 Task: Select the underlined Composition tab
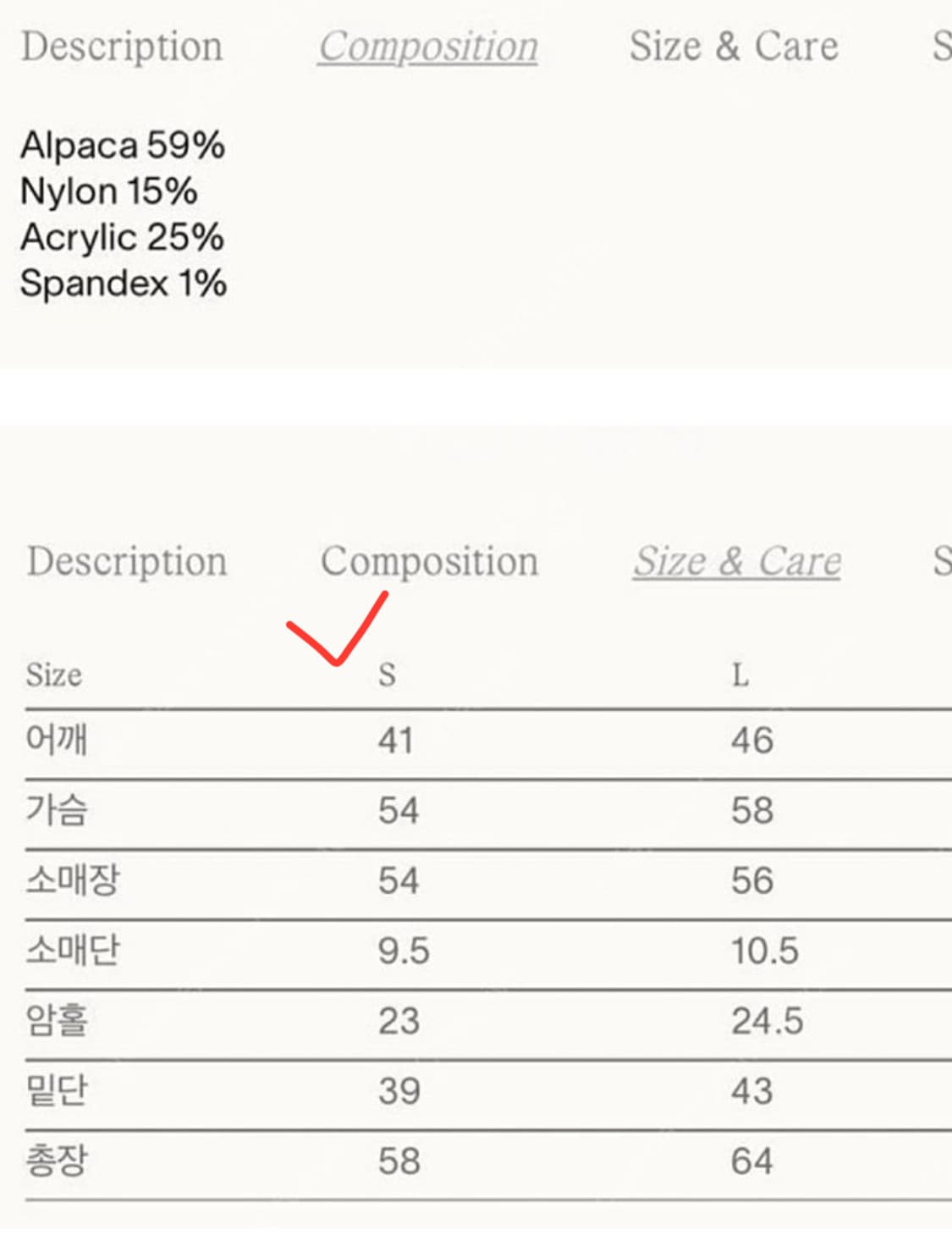[426, 47]
